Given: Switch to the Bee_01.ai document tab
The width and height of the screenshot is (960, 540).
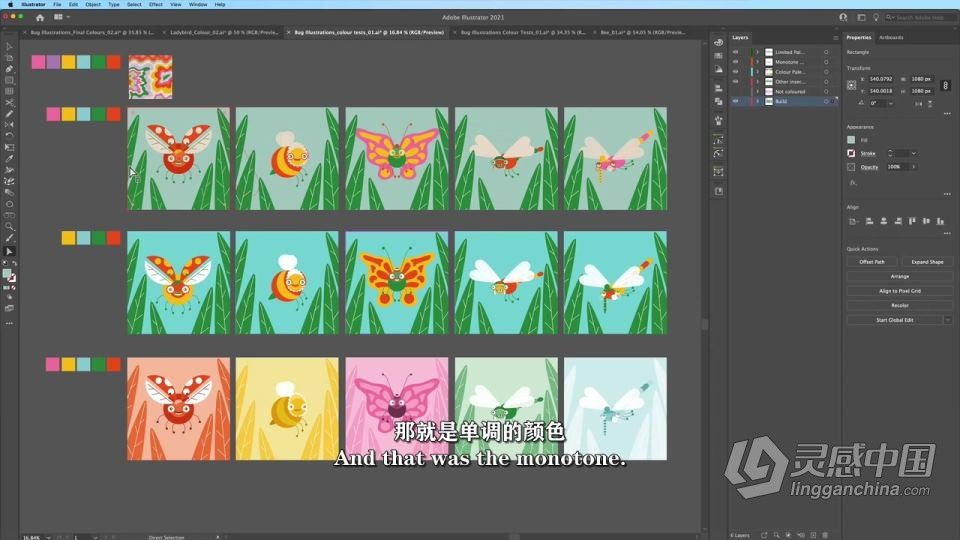Looking at the screenshot, I should tap(643, 32).
